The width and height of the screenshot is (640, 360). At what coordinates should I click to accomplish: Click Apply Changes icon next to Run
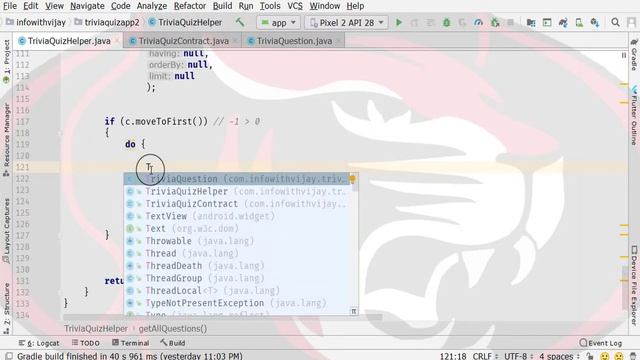pos(414,22)
